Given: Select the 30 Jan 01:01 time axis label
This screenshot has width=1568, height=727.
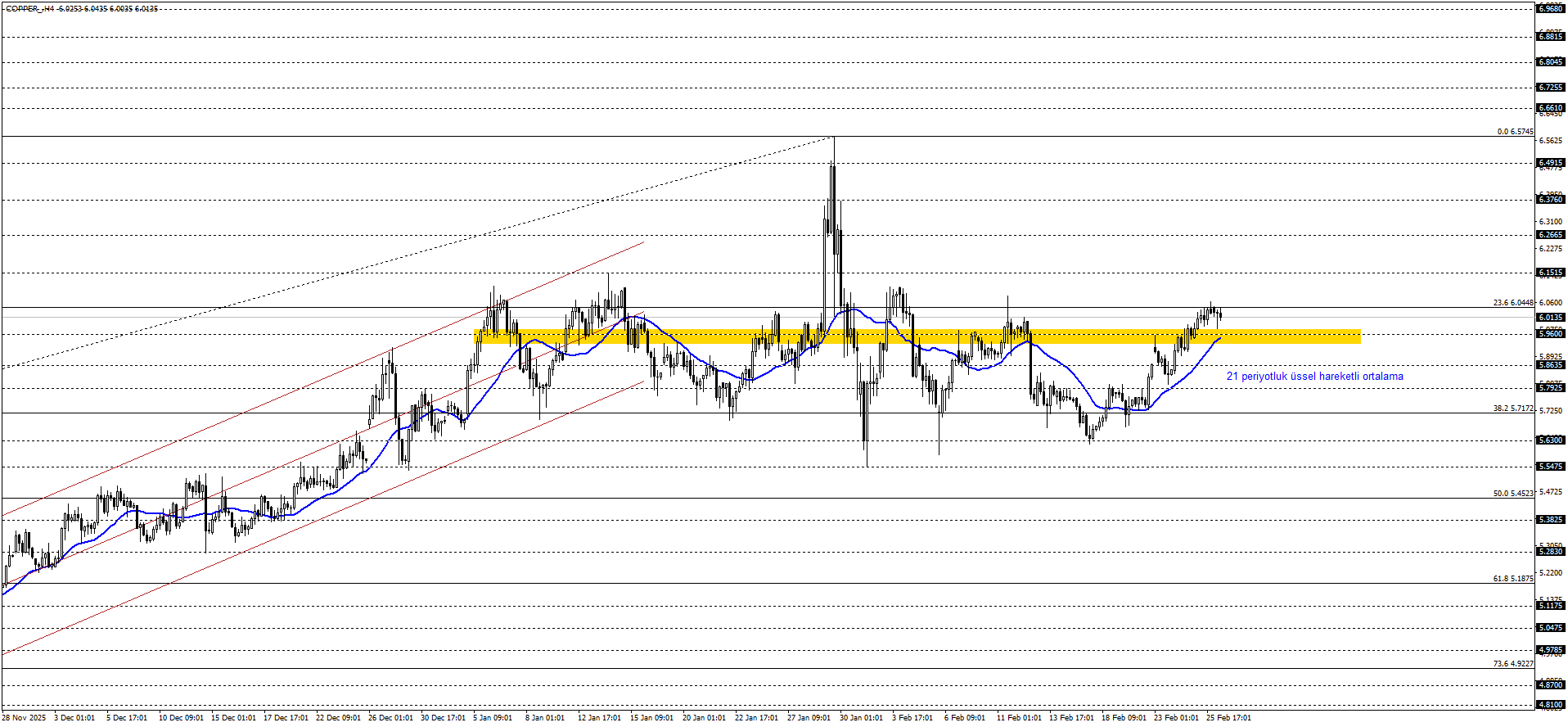Looking at the screenshot, I should point(862,718).
